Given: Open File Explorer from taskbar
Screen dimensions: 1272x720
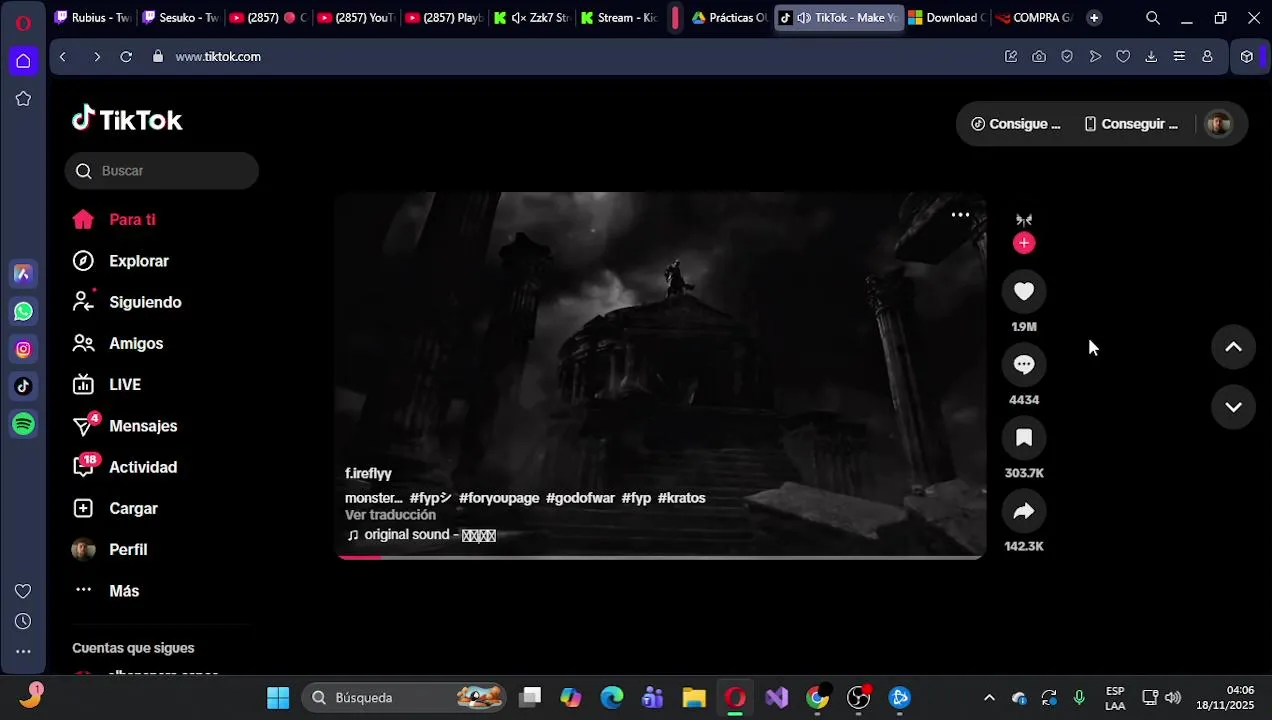Looking at the screenshot, I should [694, 698].
